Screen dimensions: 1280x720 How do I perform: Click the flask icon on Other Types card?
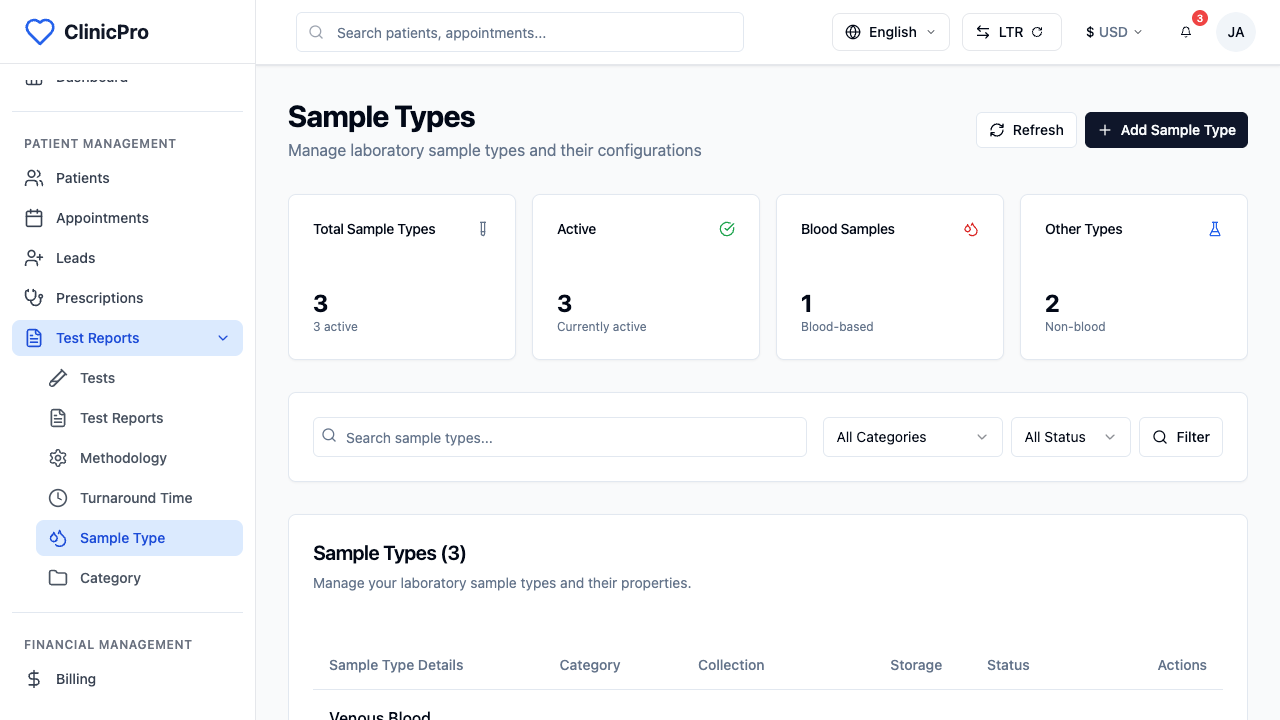coord(1215,229)
